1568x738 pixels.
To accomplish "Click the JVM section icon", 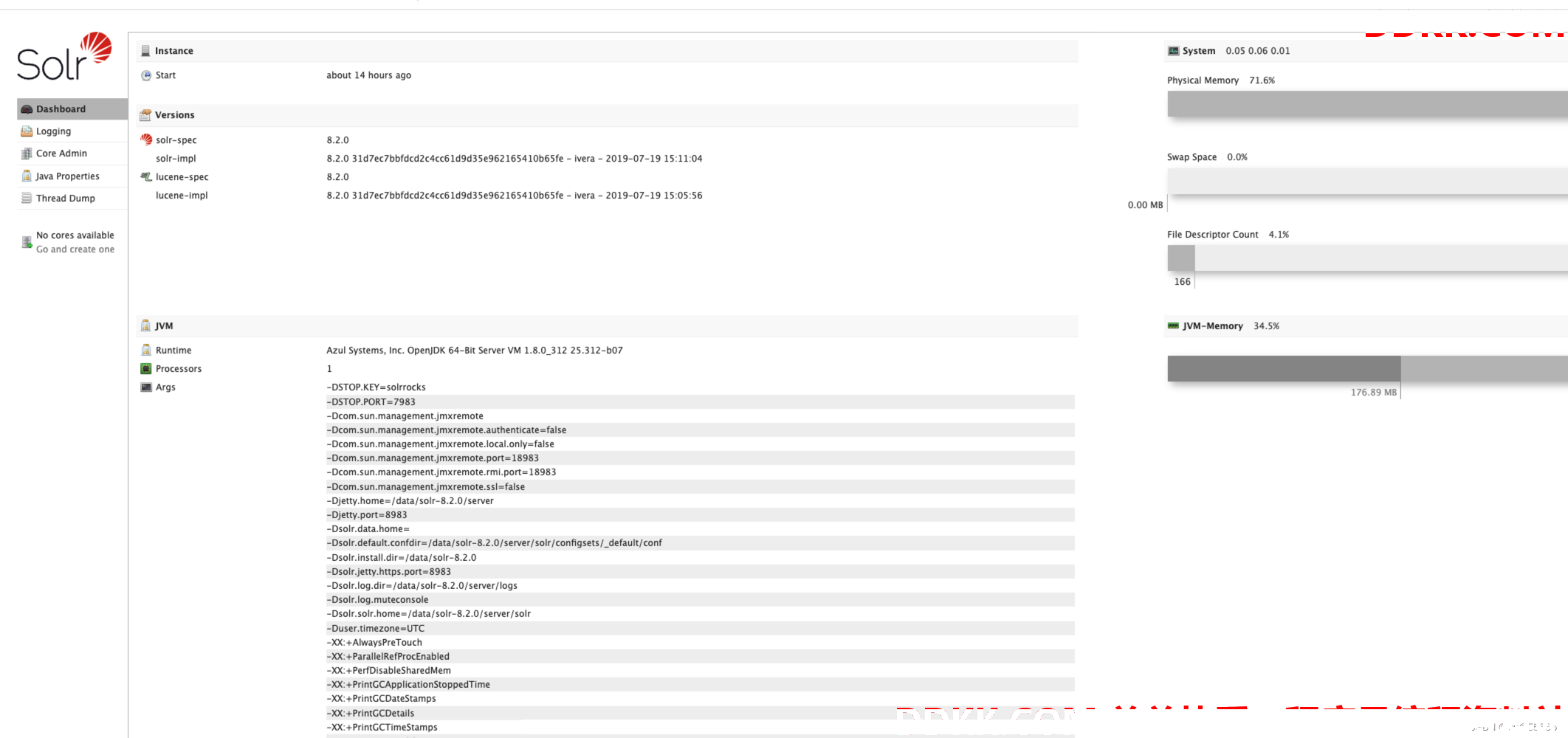I will [145, 326].
